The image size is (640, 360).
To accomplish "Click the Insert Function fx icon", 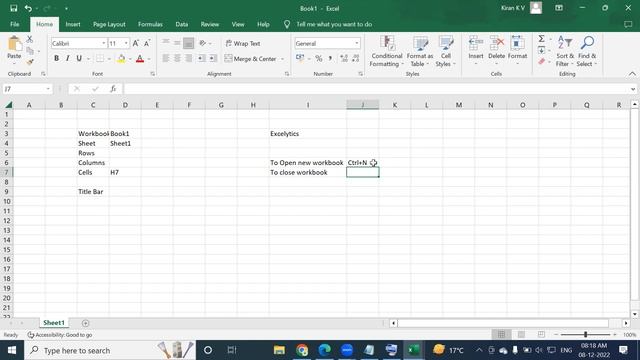I will [113, 89].
